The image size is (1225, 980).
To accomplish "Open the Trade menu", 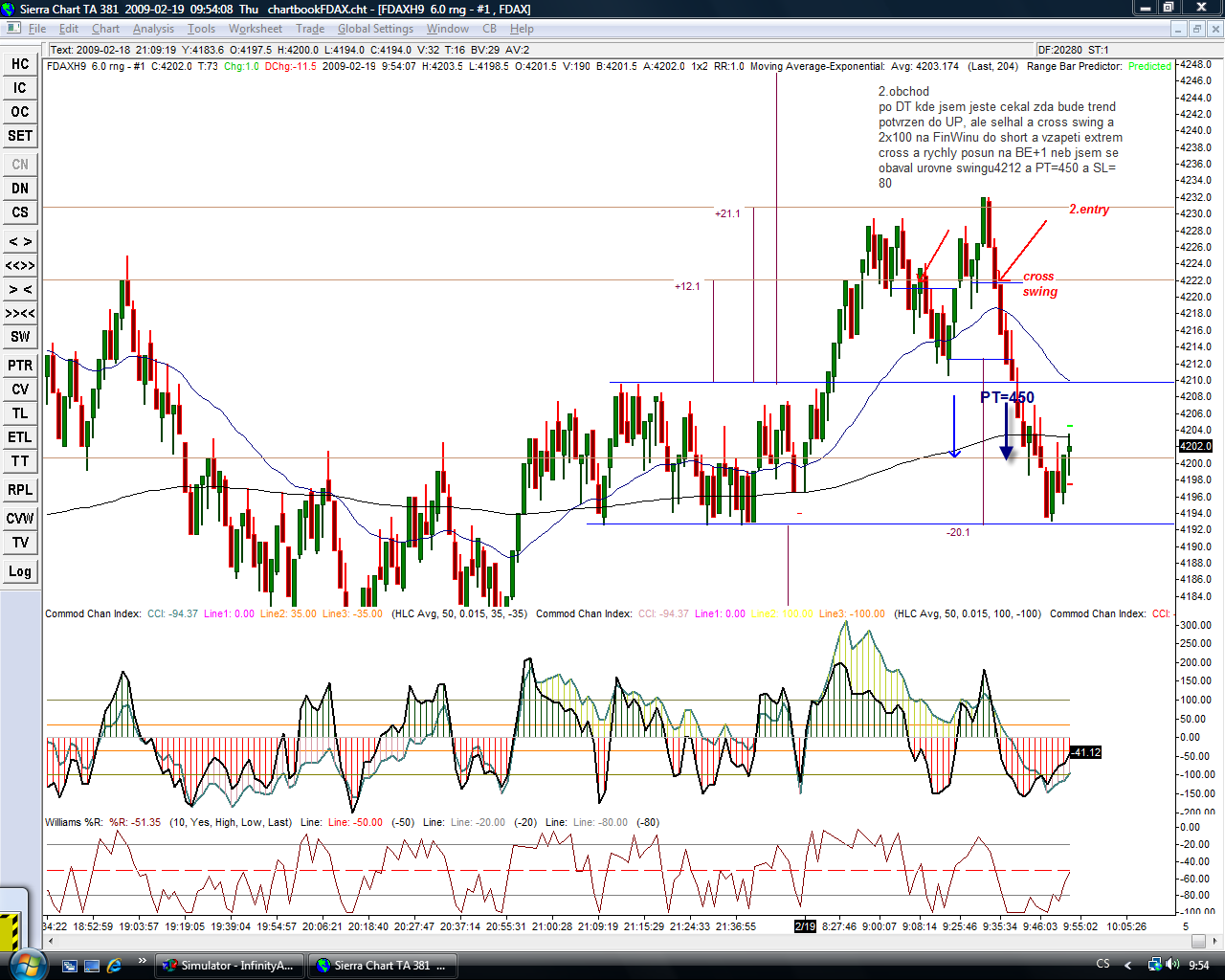I will point(309,29).
